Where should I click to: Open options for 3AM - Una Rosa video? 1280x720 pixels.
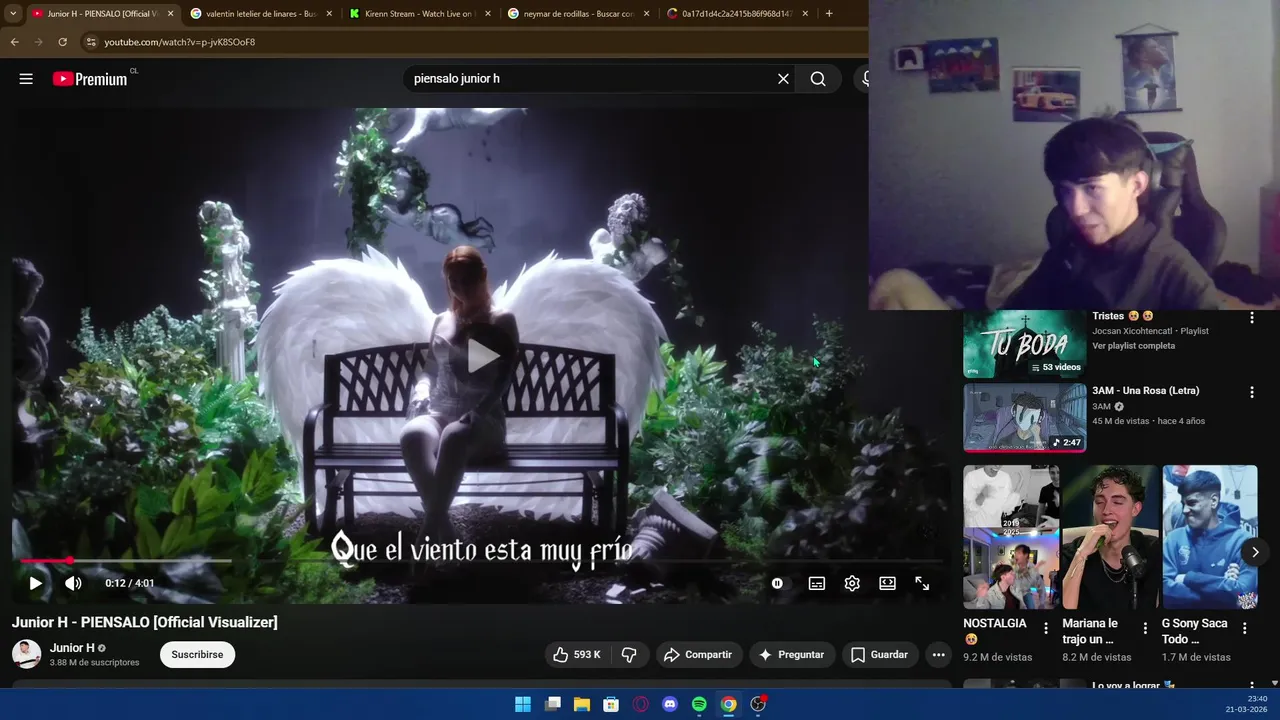(1251, 393)
